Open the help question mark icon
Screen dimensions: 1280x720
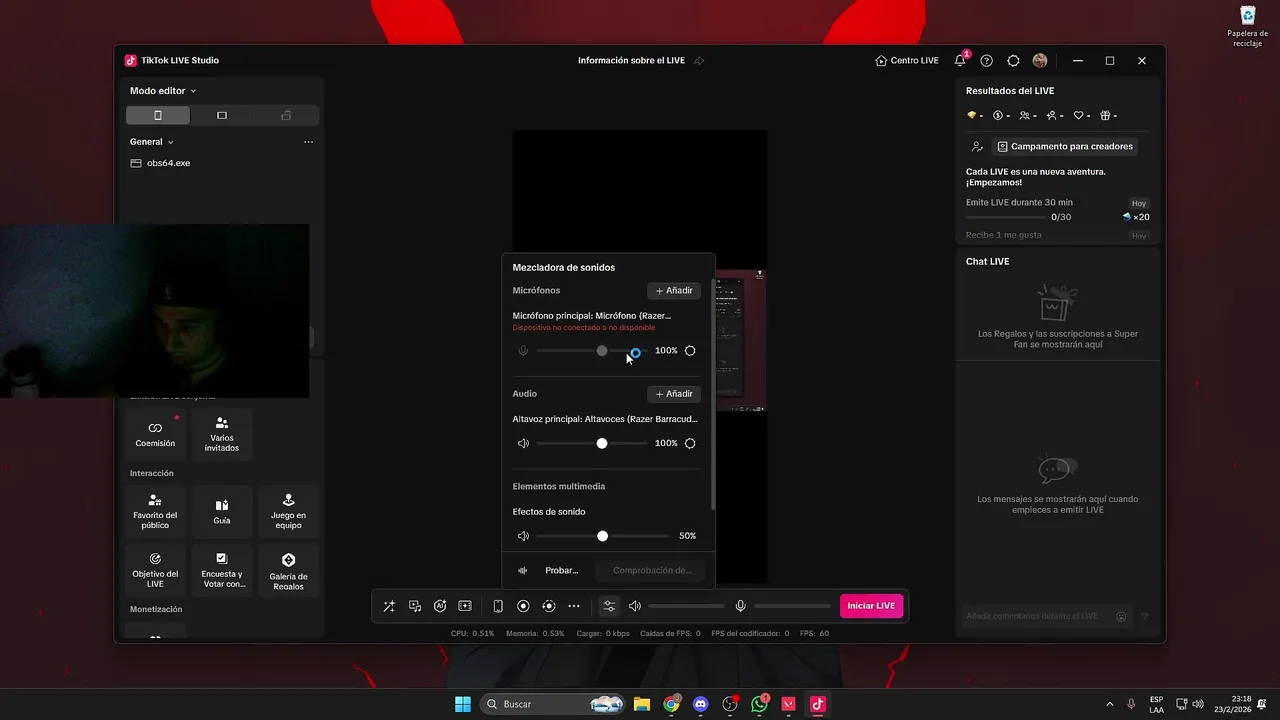987,61
